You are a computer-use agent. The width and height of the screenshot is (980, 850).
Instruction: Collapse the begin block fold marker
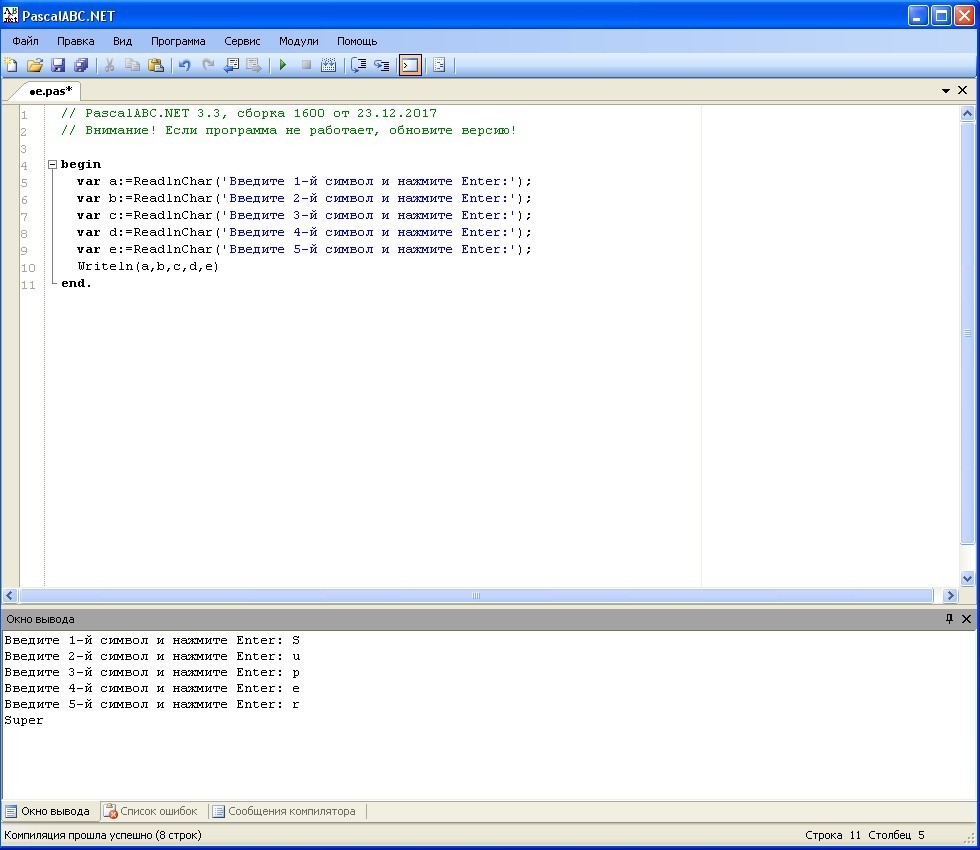[52, 164]
